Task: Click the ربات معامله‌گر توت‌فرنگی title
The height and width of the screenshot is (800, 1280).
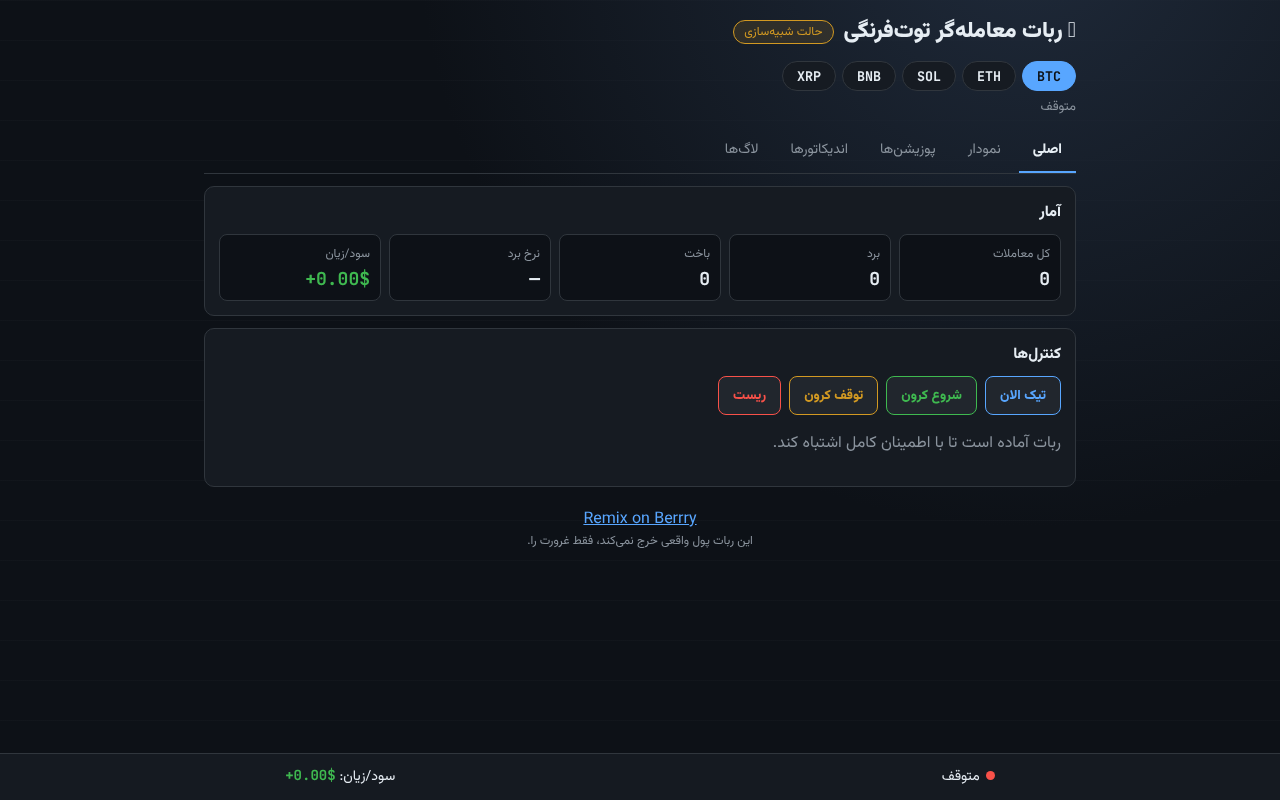Action: [x=959, y=31]
